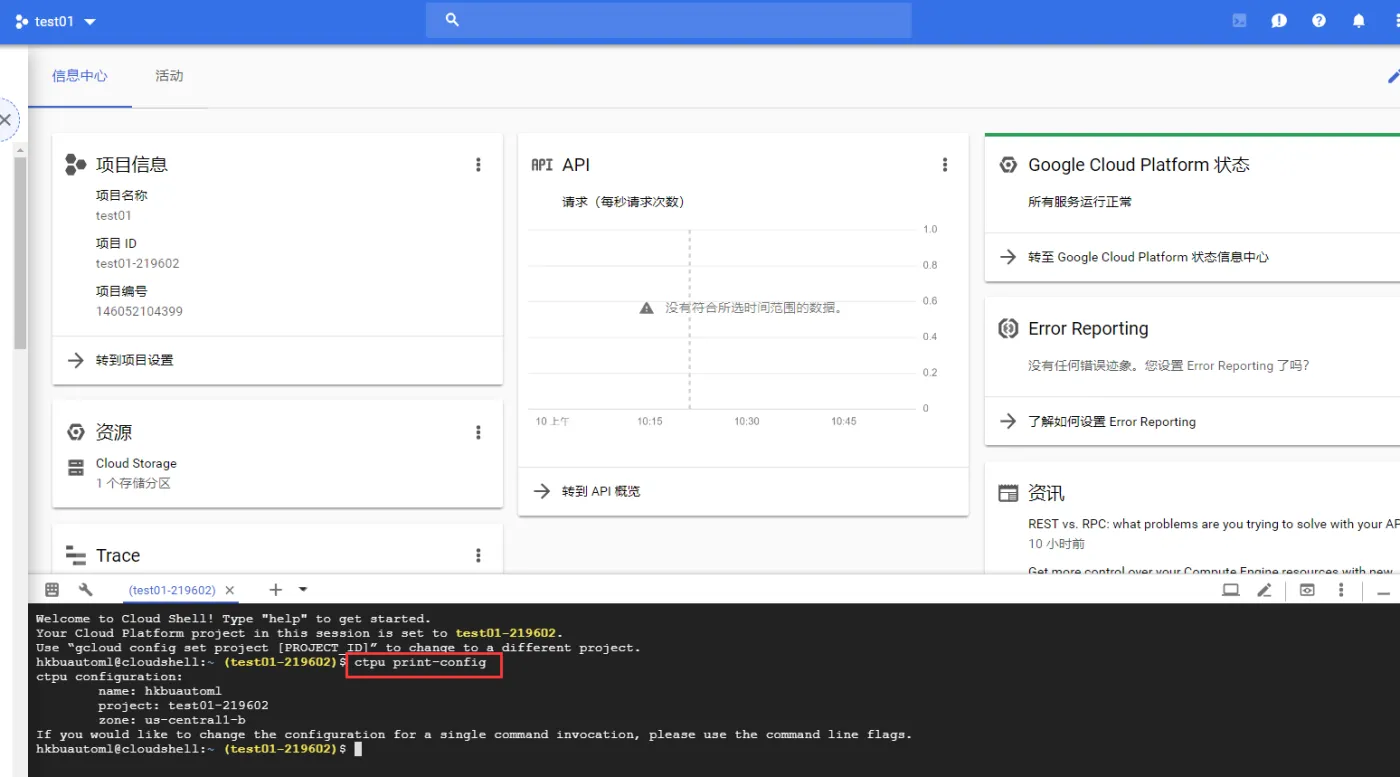1400x777 pixels.
Task: Click the project name value test01
Action: point(114,216)
